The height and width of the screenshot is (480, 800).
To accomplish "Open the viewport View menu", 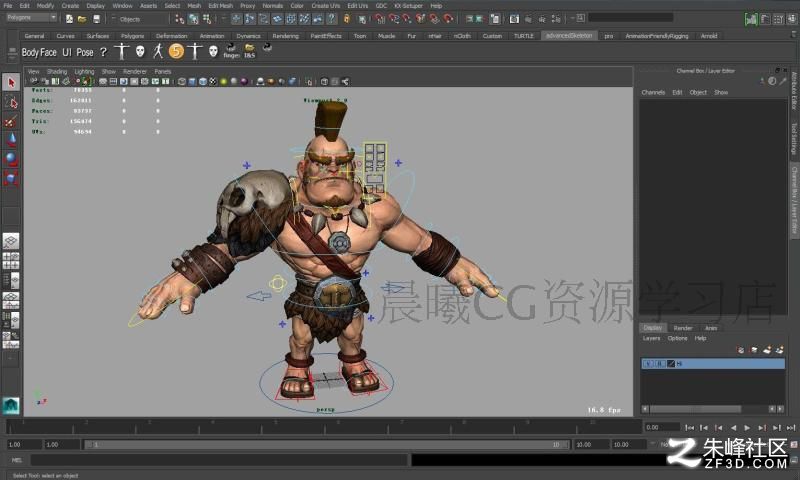I will tap(33, 71).
